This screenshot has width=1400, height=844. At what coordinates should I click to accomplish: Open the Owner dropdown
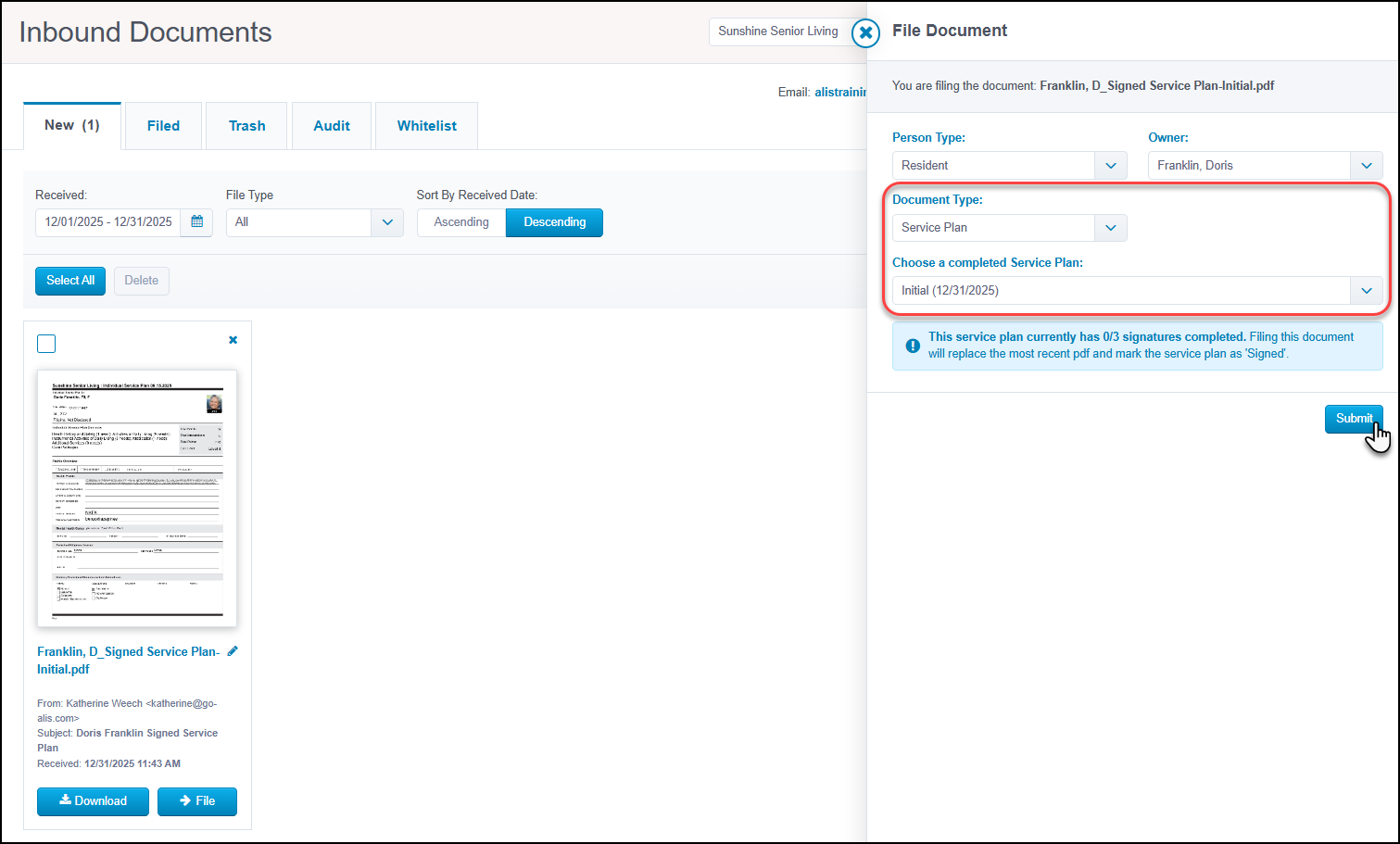[1366, 166]
